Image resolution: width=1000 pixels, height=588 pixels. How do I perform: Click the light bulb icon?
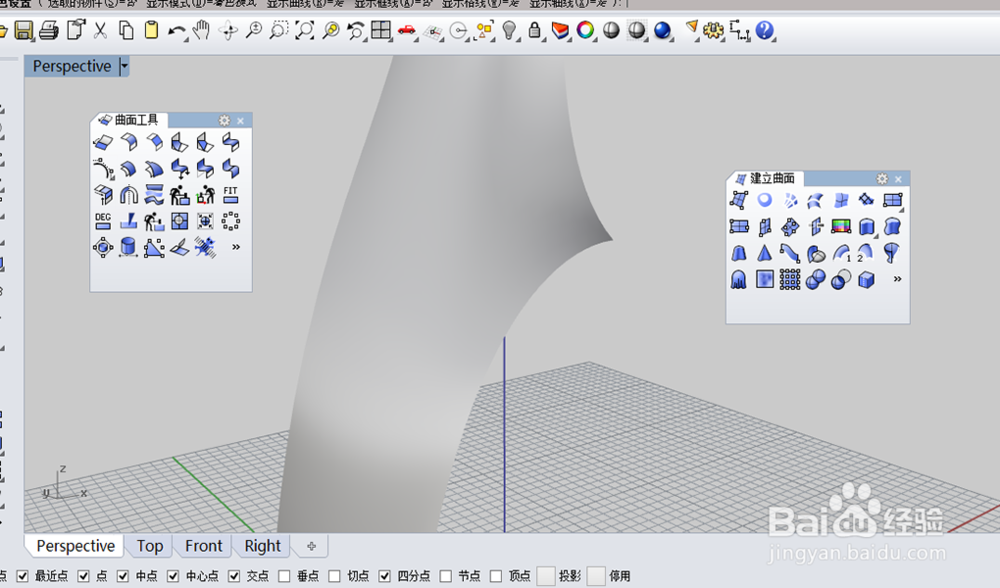coord(509,30)
